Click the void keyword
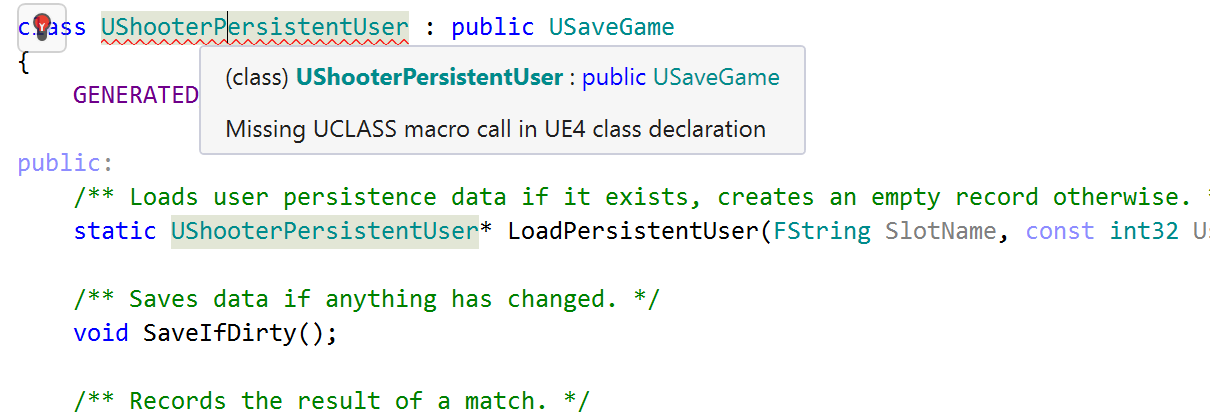1210x414 pixels. coord(101,333)
